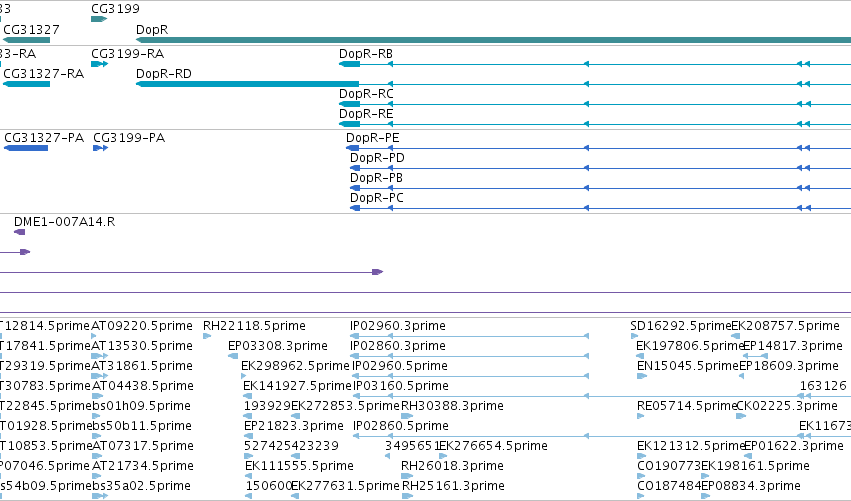Click the EN15045.5prime EST label
This screenshot has width=851, height=501.
pos(688,366)
